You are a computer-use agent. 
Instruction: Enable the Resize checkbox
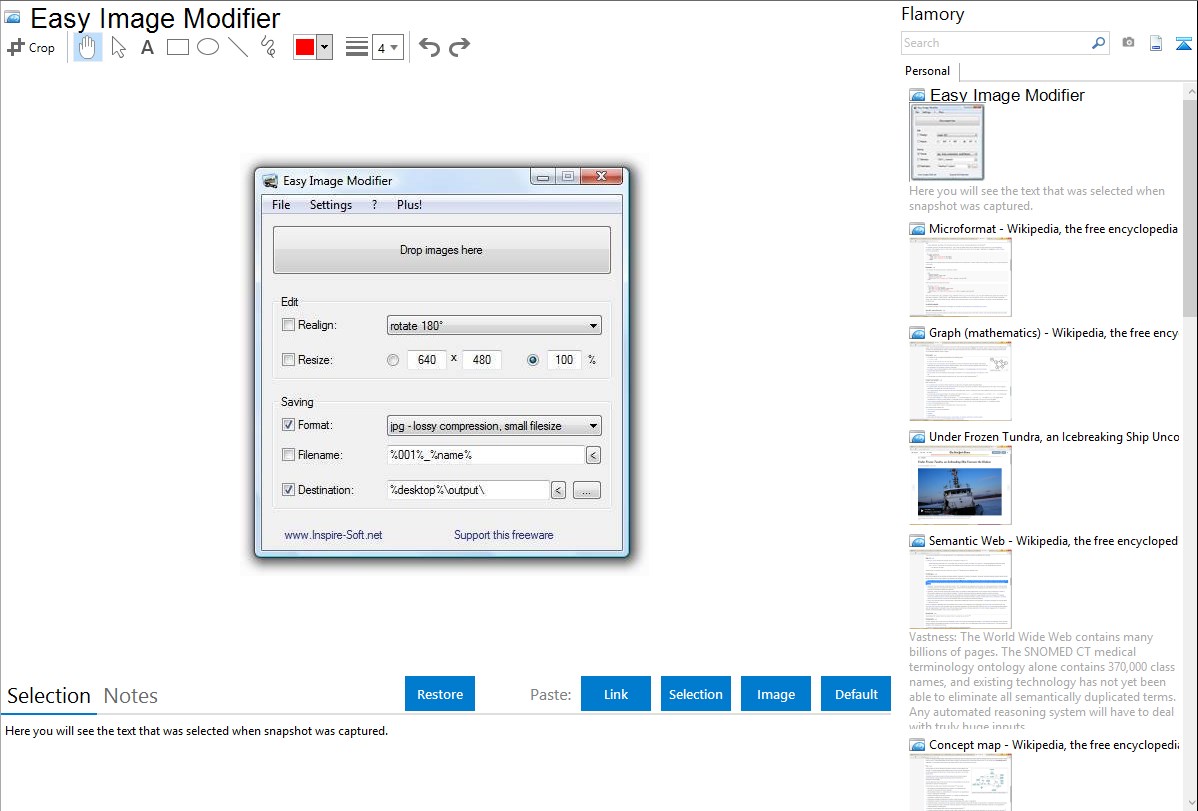click(x=288, y=359)
